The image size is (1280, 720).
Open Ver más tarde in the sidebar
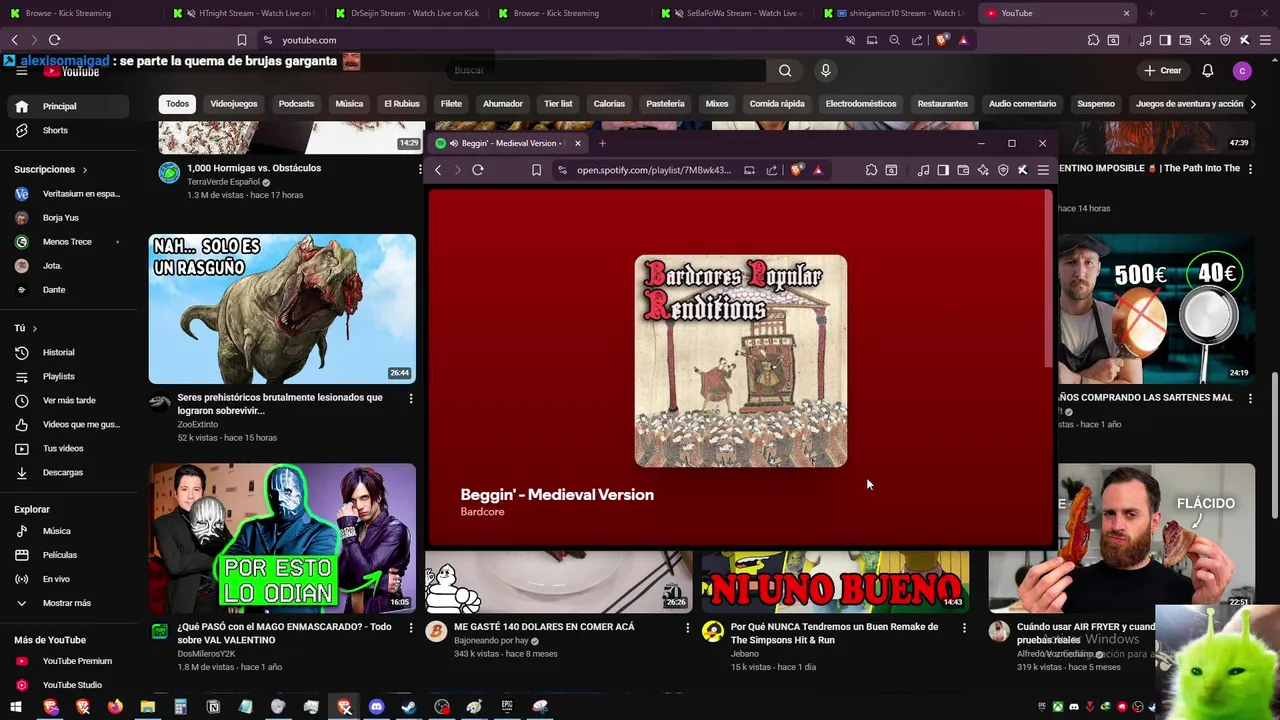click(68, 400)
